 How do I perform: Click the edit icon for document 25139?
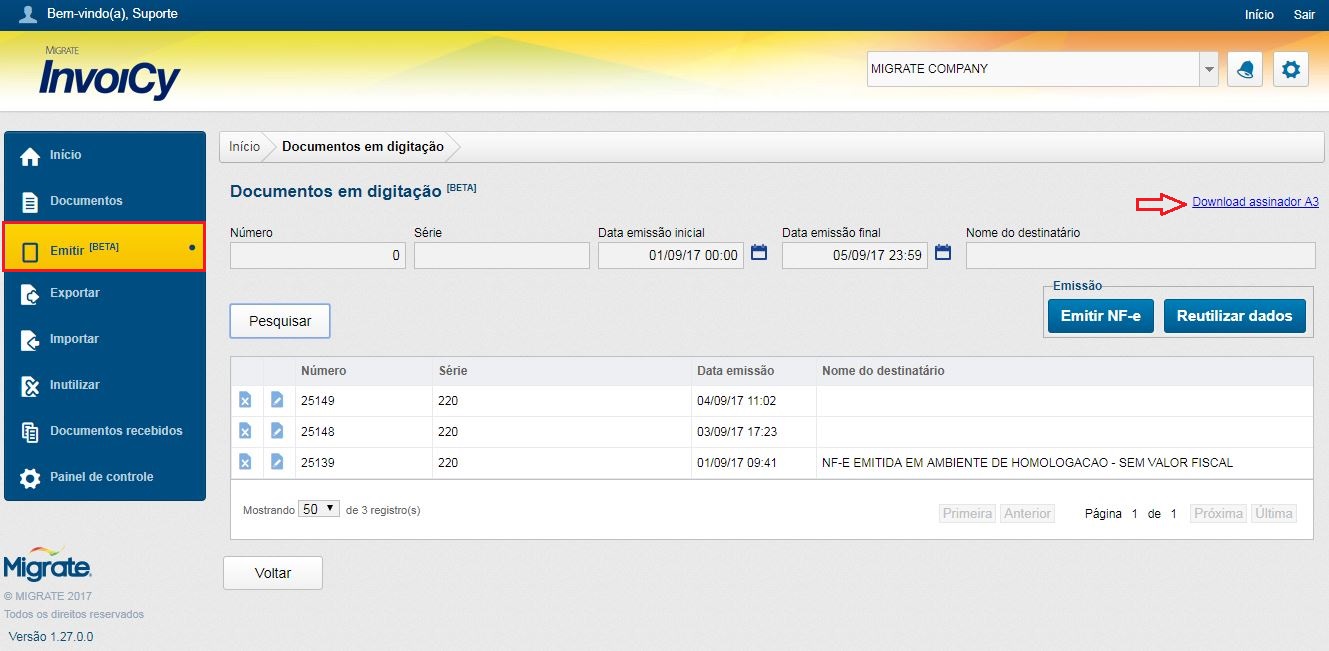(277, 463)
